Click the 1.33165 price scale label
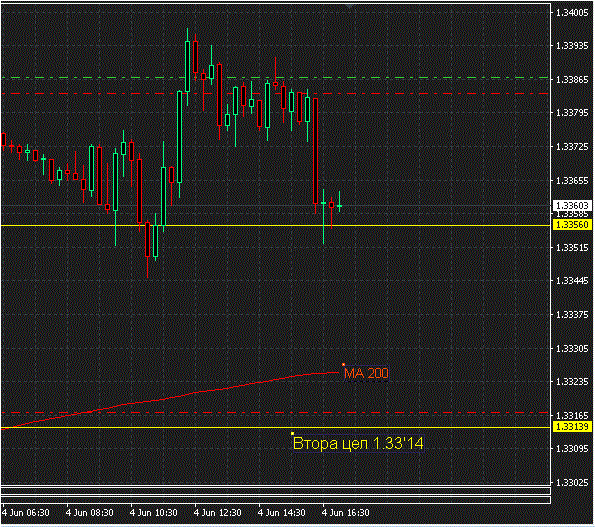This screenshot has height=528, width=596. coord(572,416)
